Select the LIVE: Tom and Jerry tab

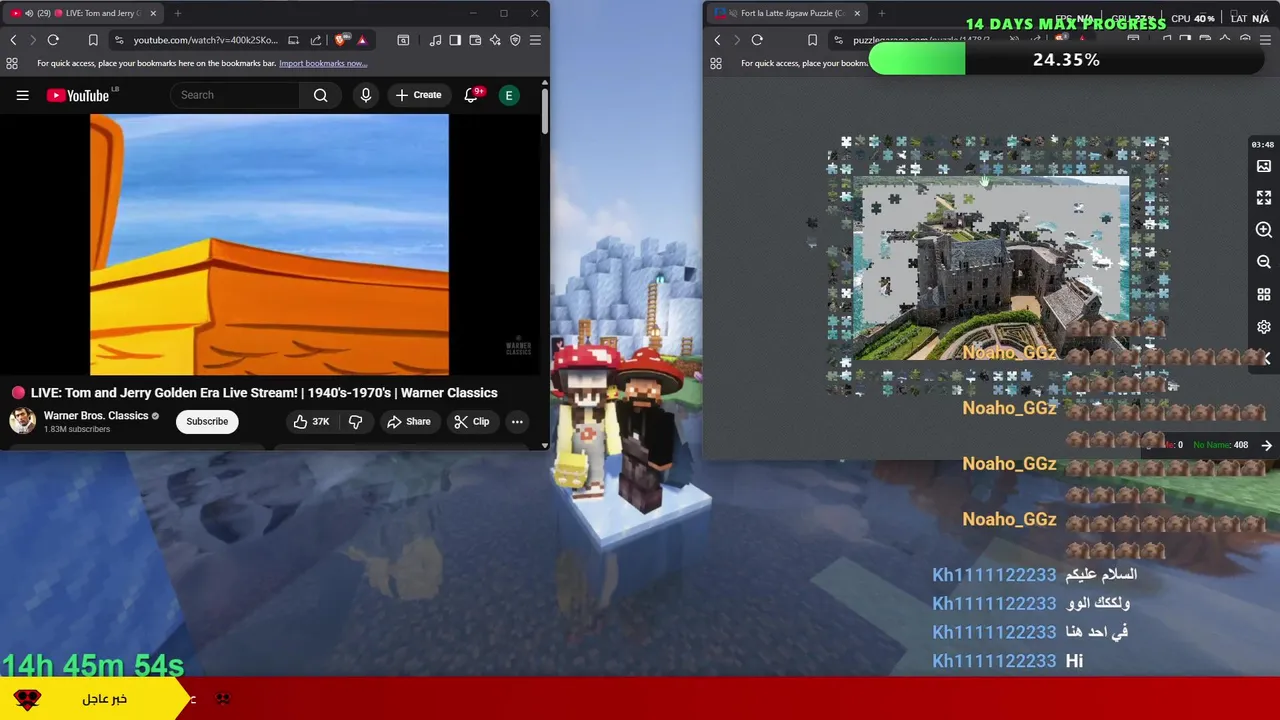[x=82, y=13]
